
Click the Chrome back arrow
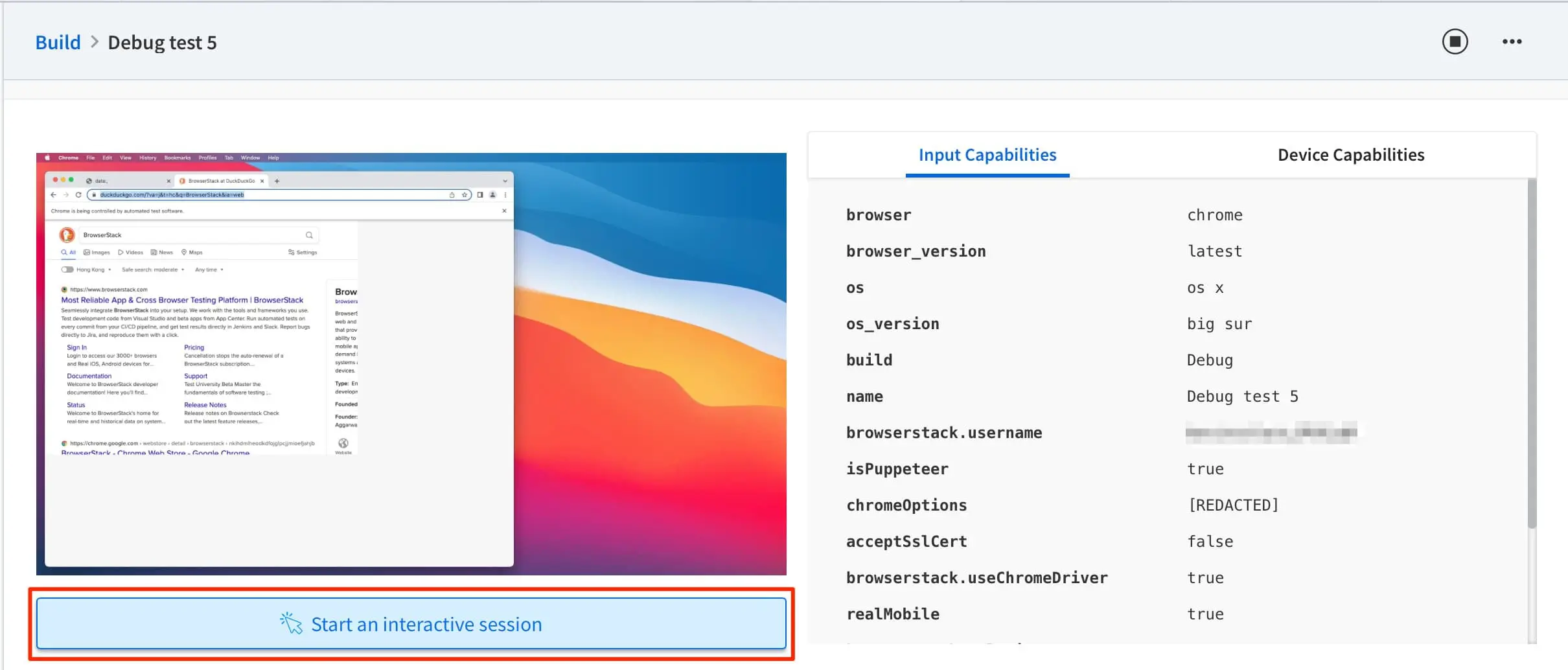pyautogui.click(x=53, y=195)
